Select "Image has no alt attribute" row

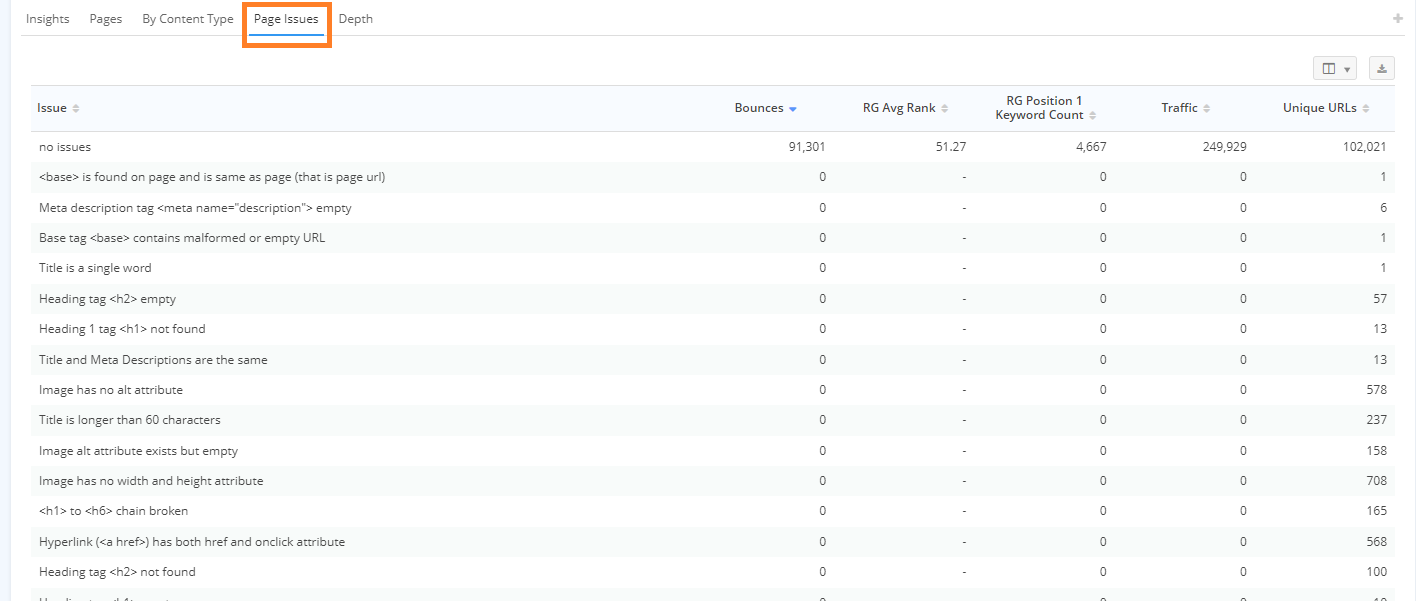pos(111,390)
